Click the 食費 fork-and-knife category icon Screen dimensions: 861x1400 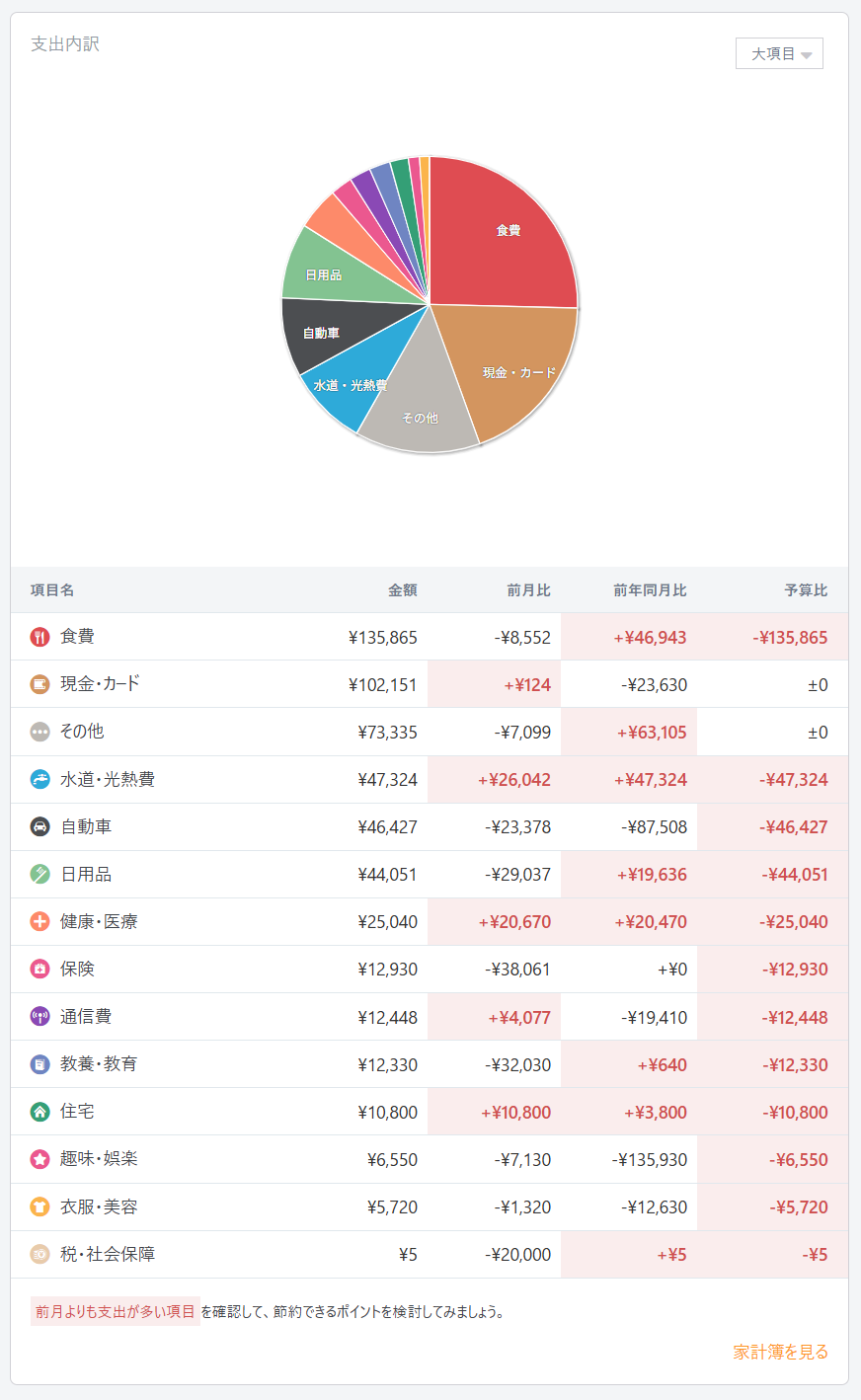(x=39, y=637)
